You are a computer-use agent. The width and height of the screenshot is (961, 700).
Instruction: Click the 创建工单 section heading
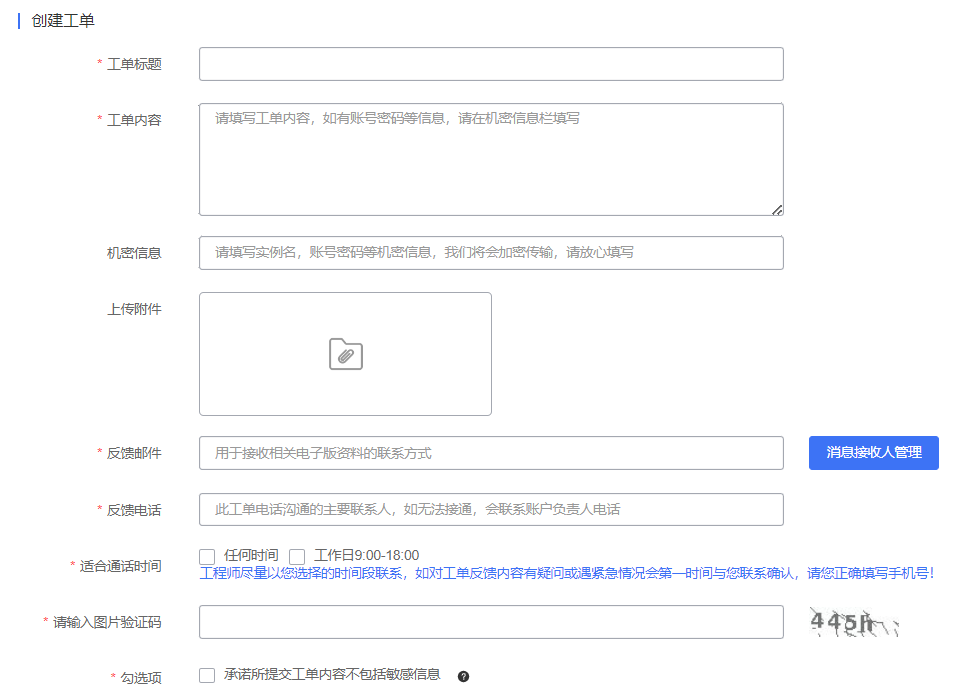coord(63,21)
